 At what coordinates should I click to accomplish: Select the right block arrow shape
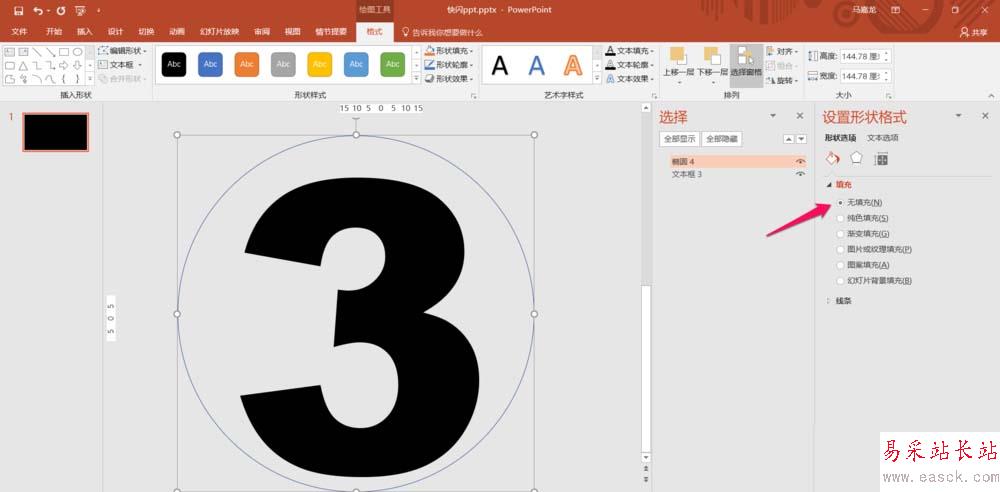click(64, 66)
